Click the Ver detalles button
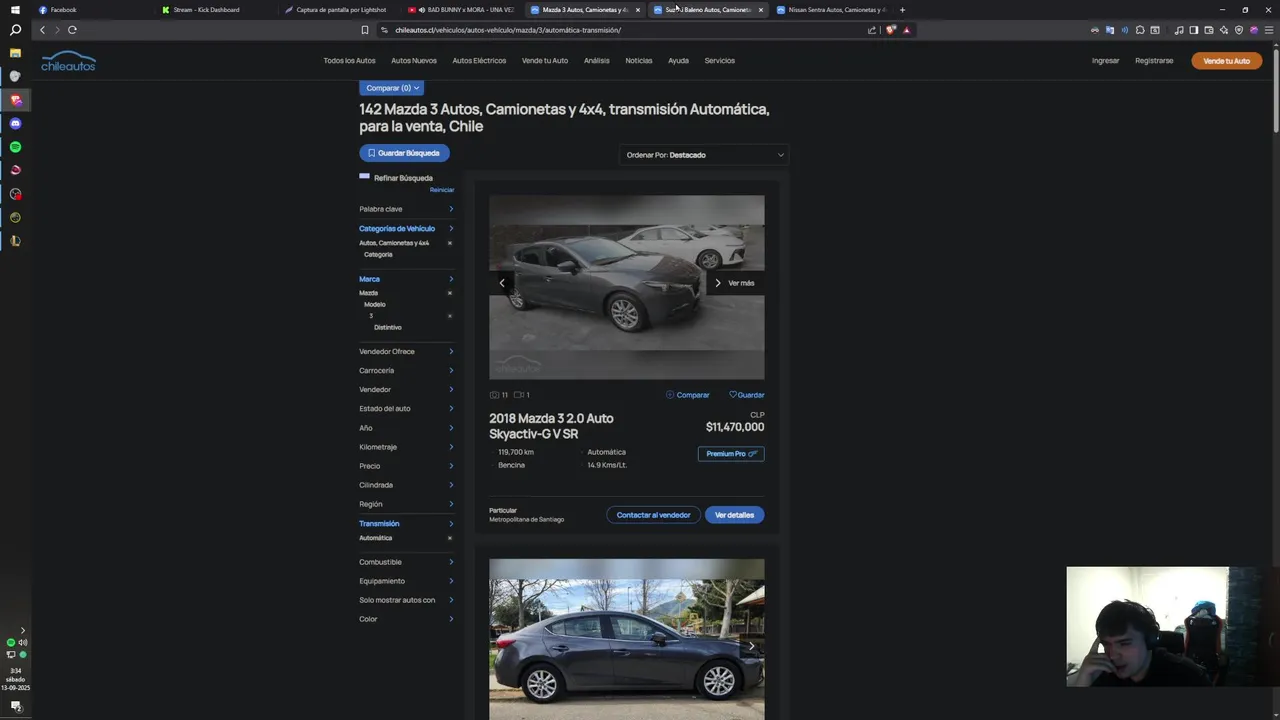The height and width of the screenshot is (720, 1280). point(734,515)
